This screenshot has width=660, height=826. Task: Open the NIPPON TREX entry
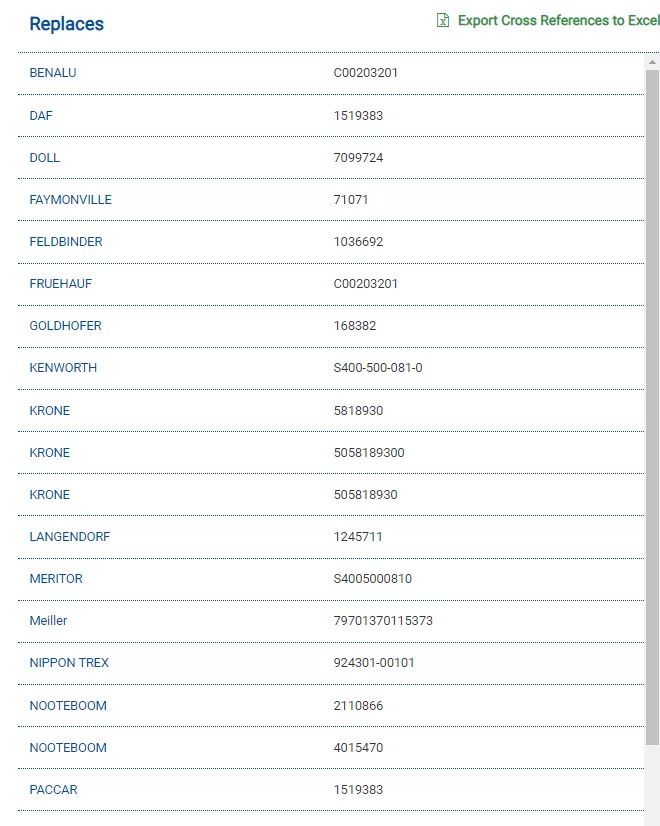tap(69, 663)
